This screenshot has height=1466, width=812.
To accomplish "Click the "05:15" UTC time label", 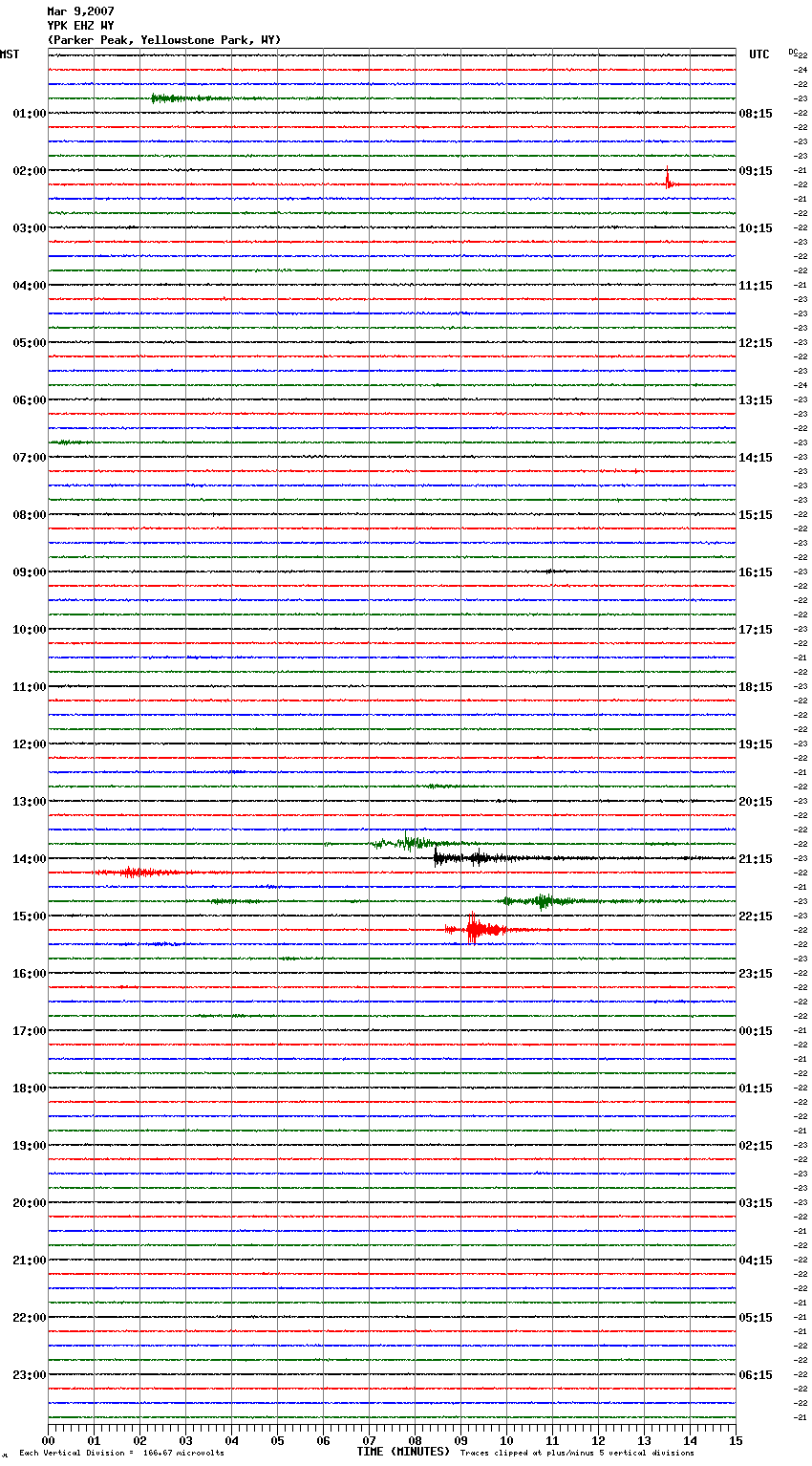I will (x=756, y=1318).
